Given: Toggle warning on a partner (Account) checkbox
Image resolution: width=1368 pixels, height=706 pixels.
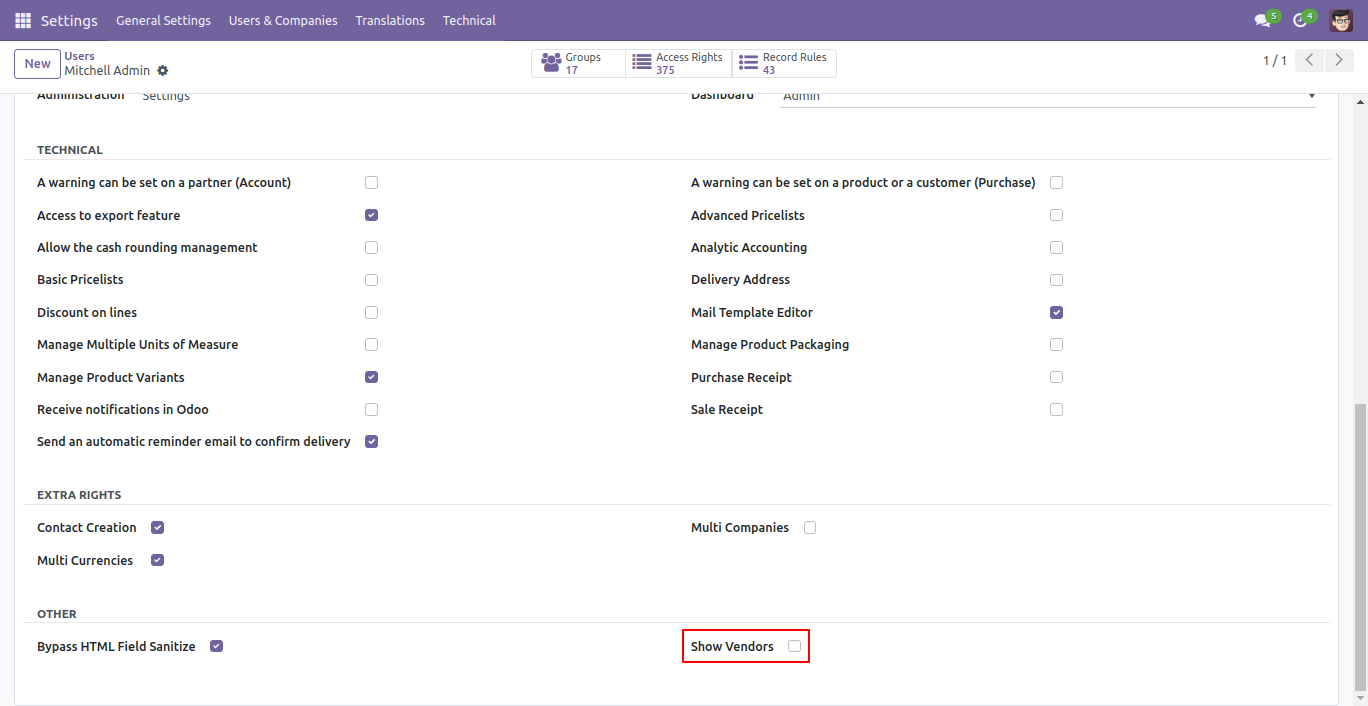Looking at the screenshot, I should (x=372, y=183).
